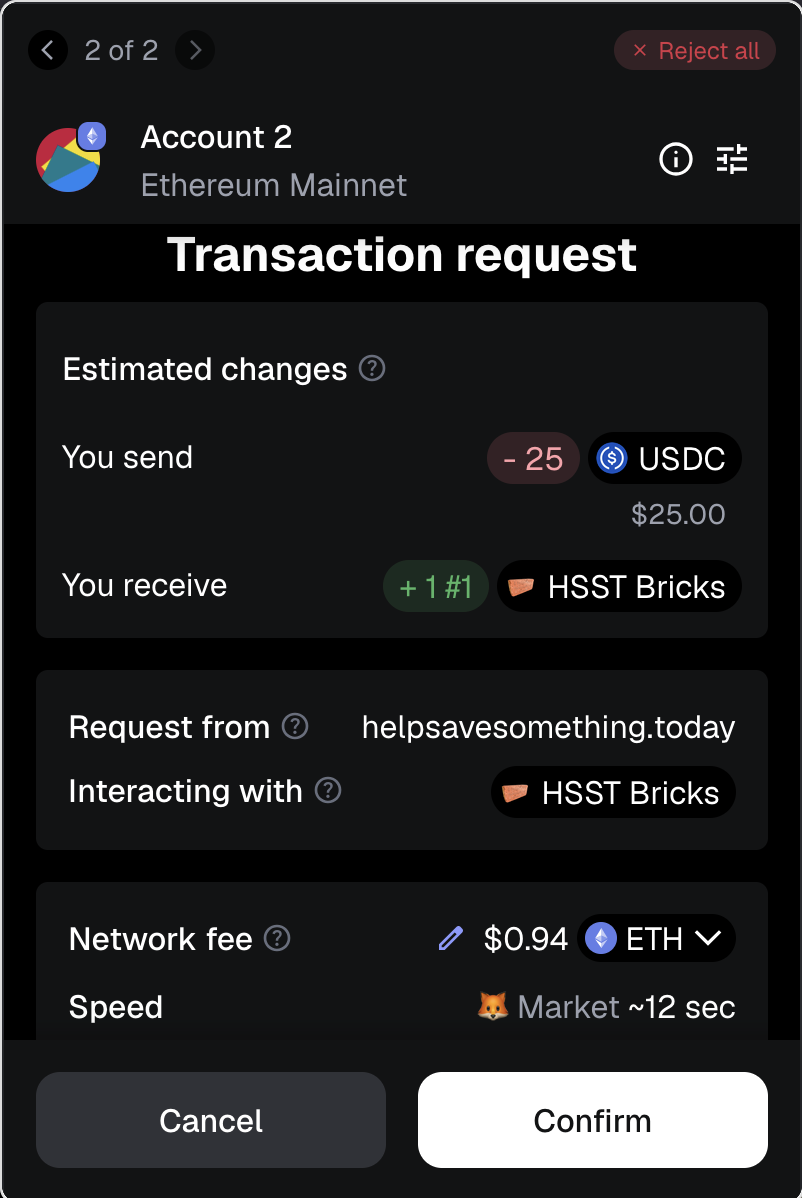This screenshot has width=802, height=1198.
Task: Go to previous request arrow
Action: (x=48, y=50)
